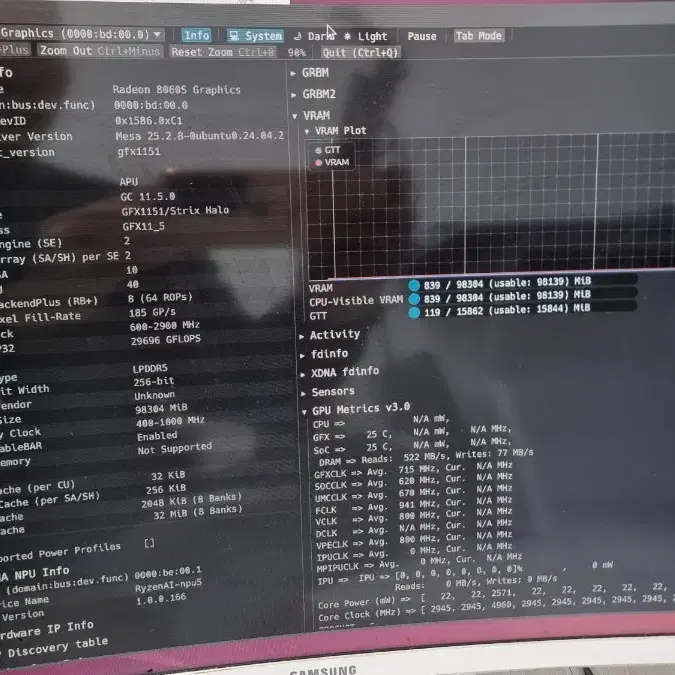Toggle the VRAM legend marker in plot
The height and width of the screenshot is (675, 675).
click(x=319, y=163)
